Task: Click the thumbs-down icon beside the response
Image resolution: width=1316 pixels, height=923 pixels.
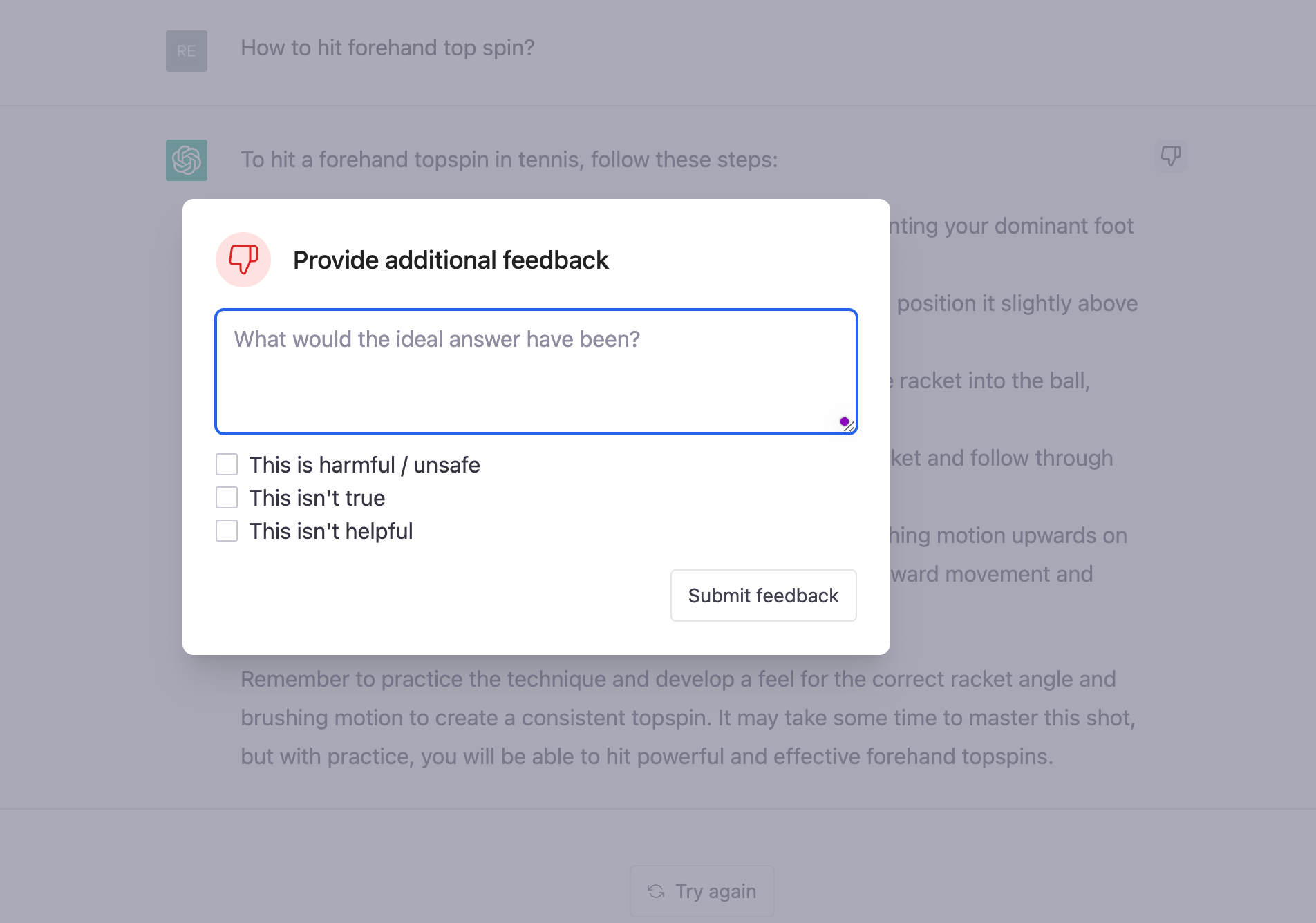Action: pos(1170,155)
